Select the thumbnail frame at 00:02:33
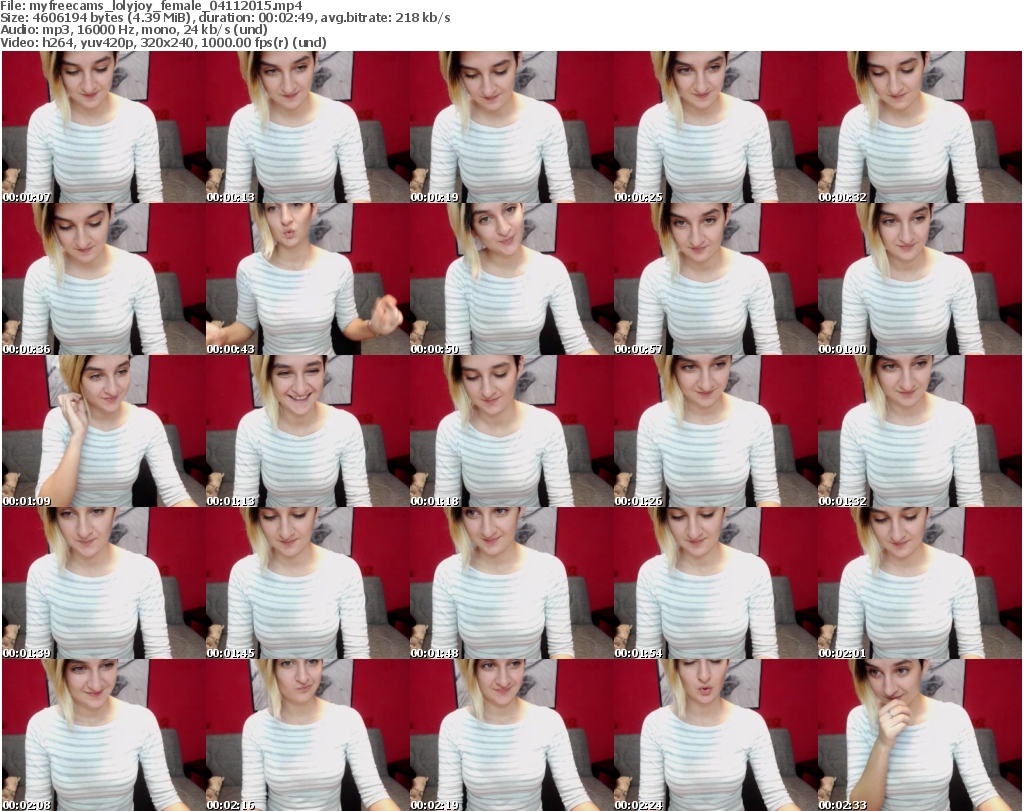The height and width of the screenshot is (811, 1024). 920,735
